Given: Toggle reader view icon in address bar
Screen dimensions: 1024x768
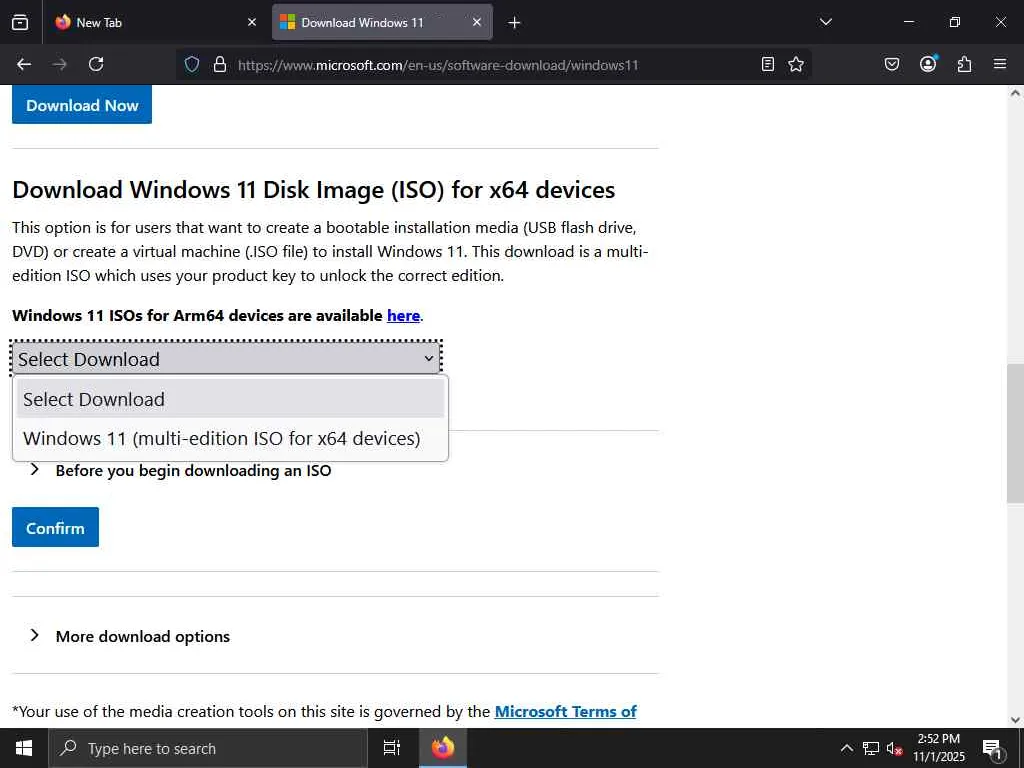Looking at the screenshot, I should pyautogui.click(x=768, y=64).
